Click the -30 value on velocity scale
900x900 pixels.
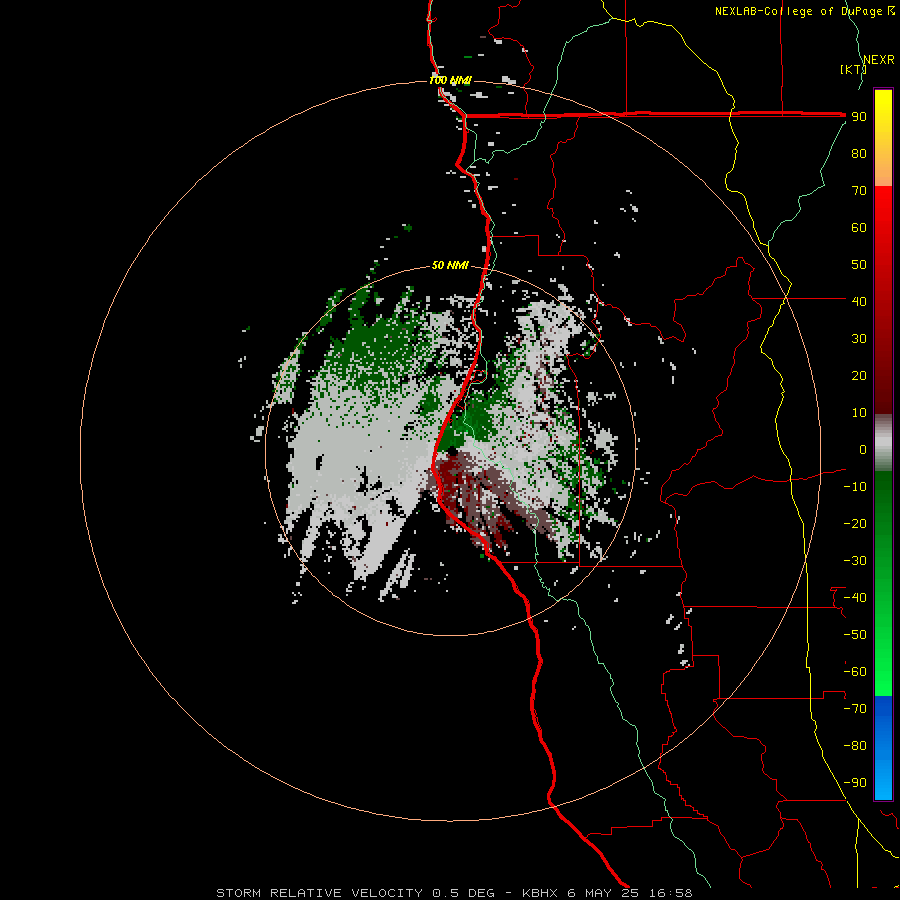[855, 561]
